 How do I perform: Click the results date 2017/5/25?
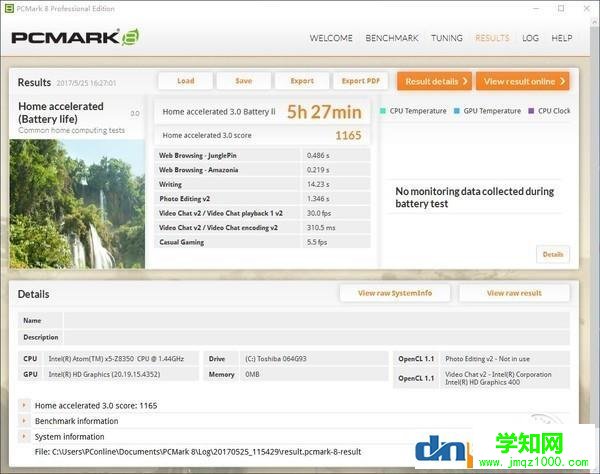click(x=86, y=83)
